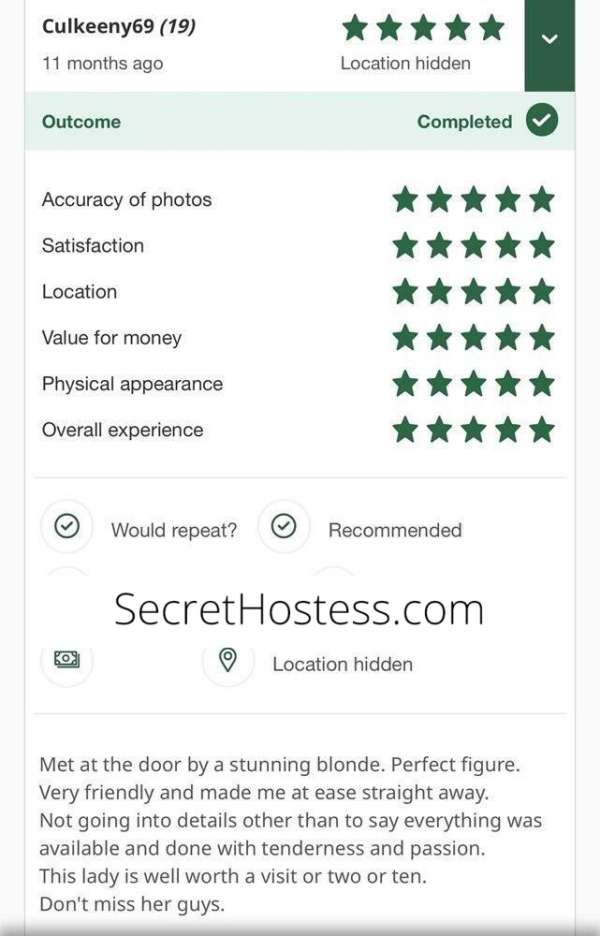
Task: Click the Completed status label
Action: 464,122
